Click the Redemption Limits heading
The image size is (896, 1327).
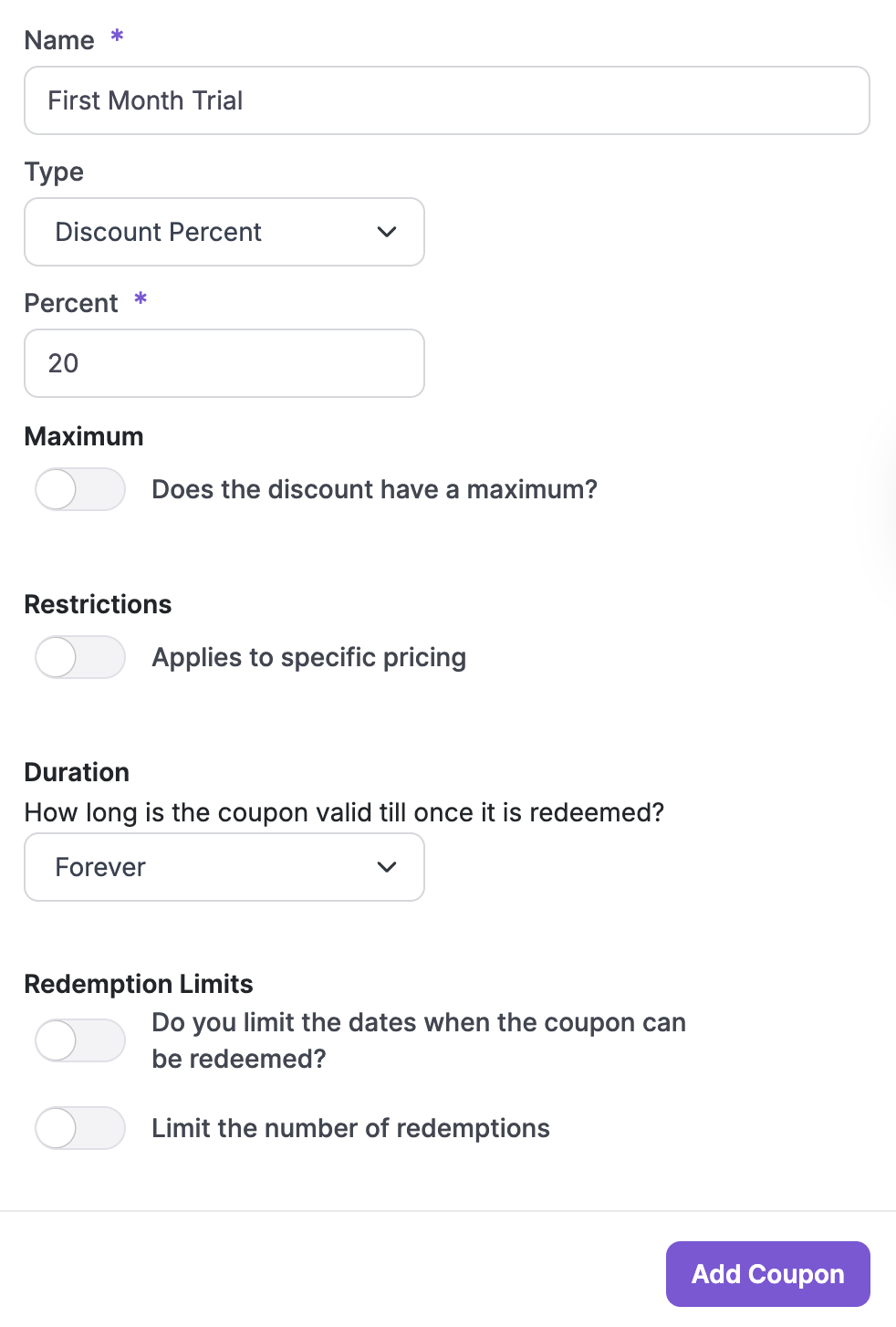pos(139,984)
